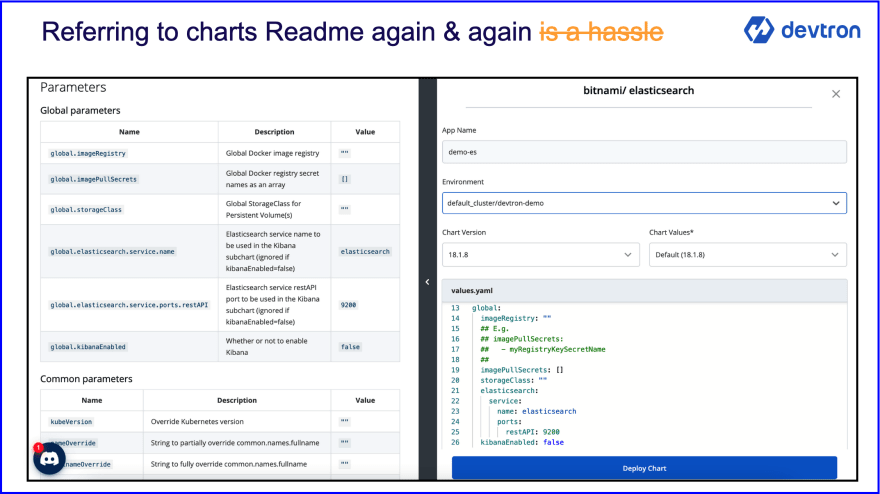The image size is (880, 494).
Task: Click the elasticsearch value cell
Action: pos(365,251)
